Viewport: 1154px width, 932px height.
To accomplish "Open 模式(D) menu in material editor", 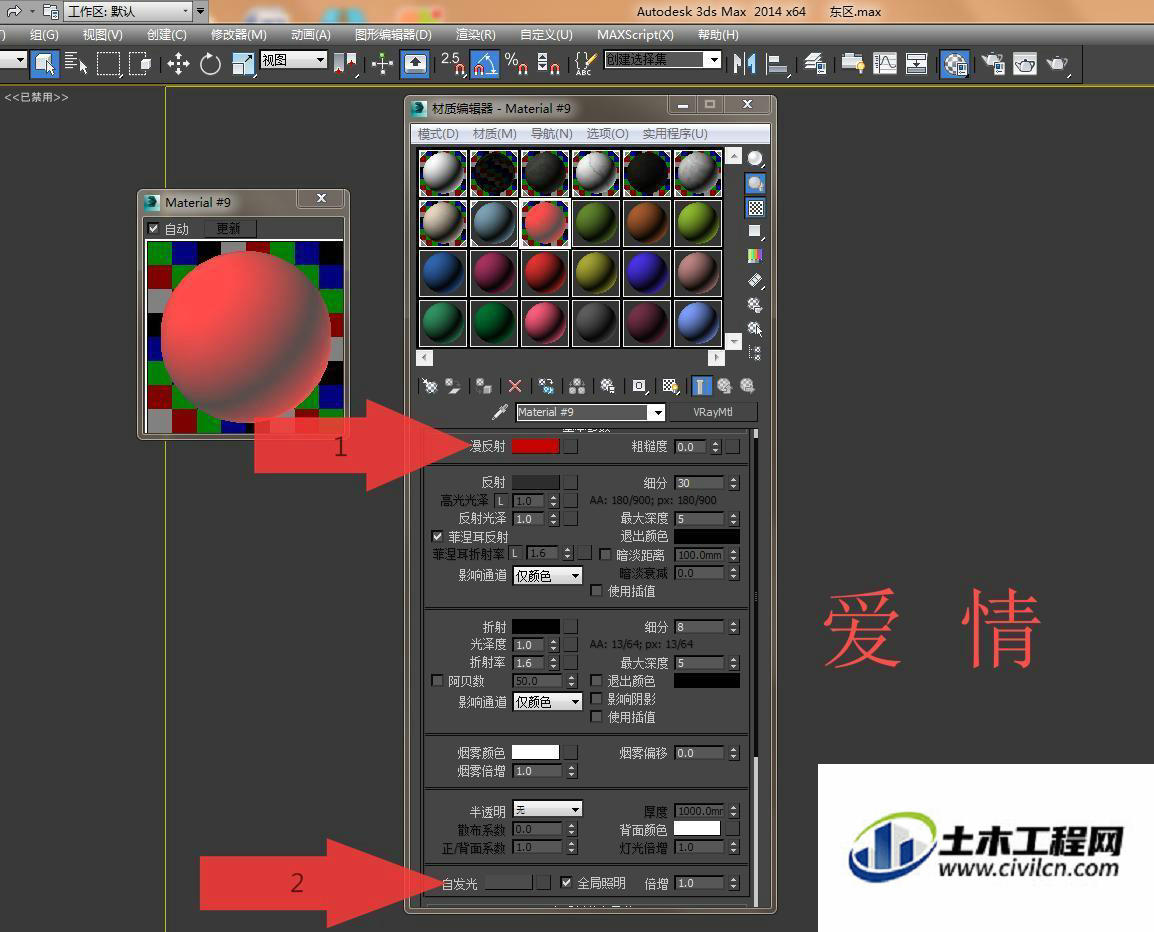I will coord(438,133).
